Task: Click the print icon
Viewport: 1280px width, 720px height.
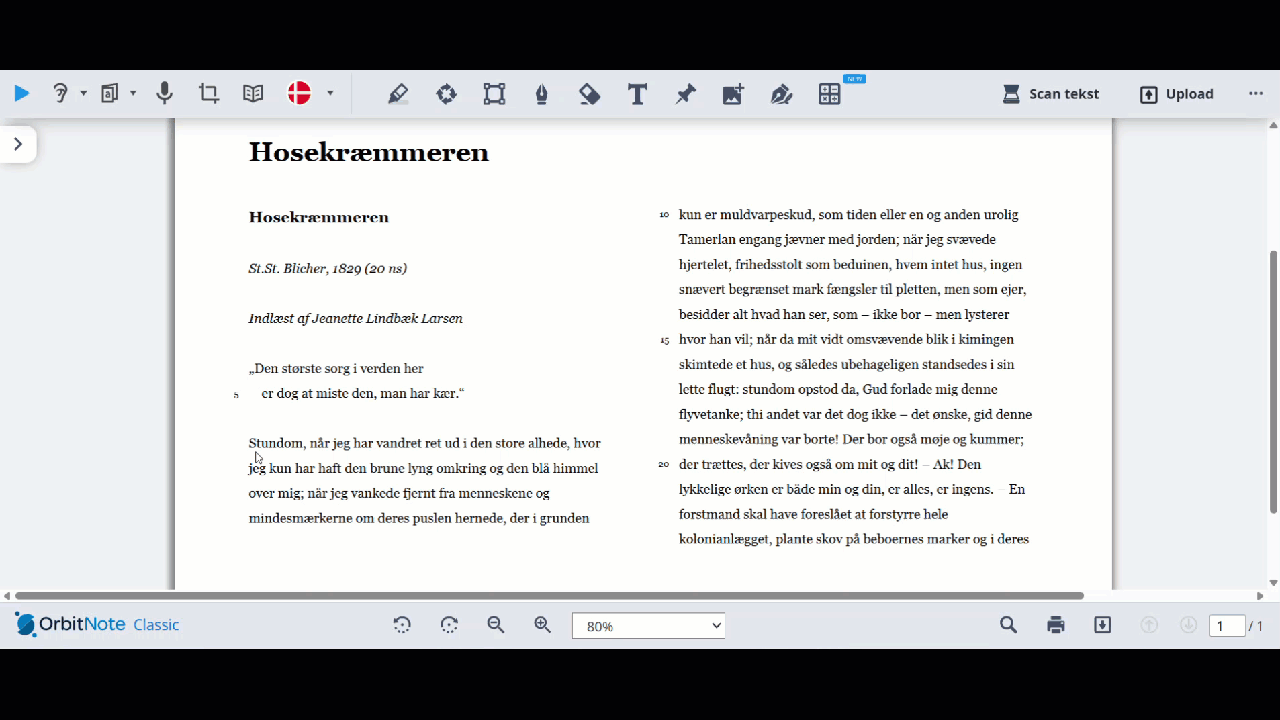Action: coord(1056,625)
